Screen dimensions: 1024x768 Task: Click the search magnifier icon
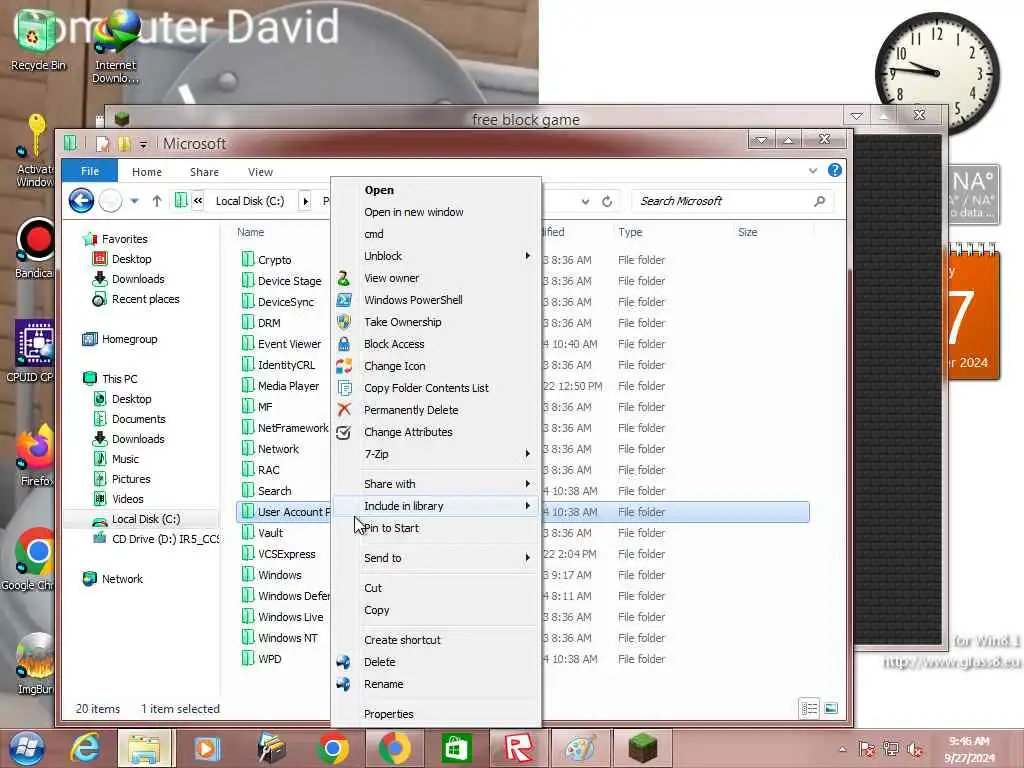pyautogui.click(x=820, y=201)
